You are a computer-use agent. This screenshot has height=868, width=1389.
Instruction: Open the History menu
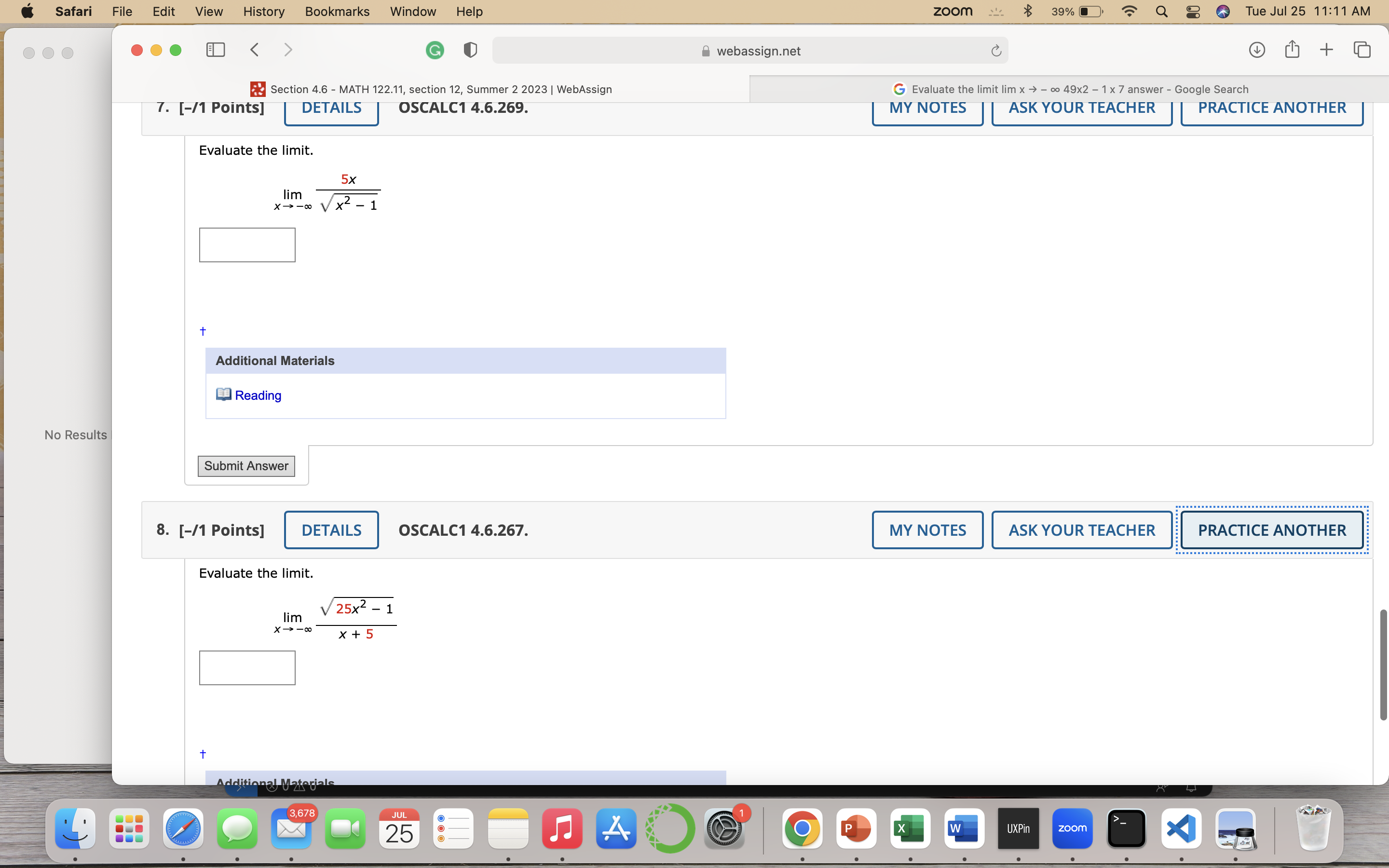tap(263, 12)
